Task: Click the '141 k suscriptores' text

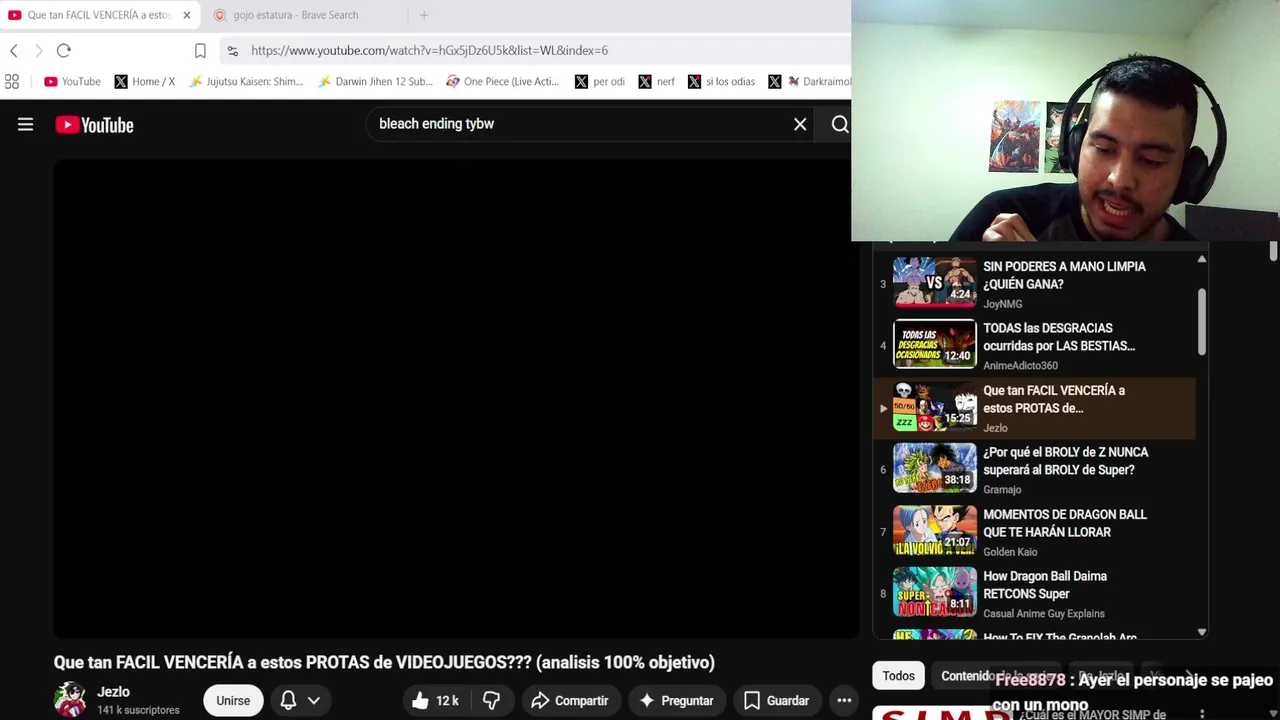Action: tap(138, 710)
